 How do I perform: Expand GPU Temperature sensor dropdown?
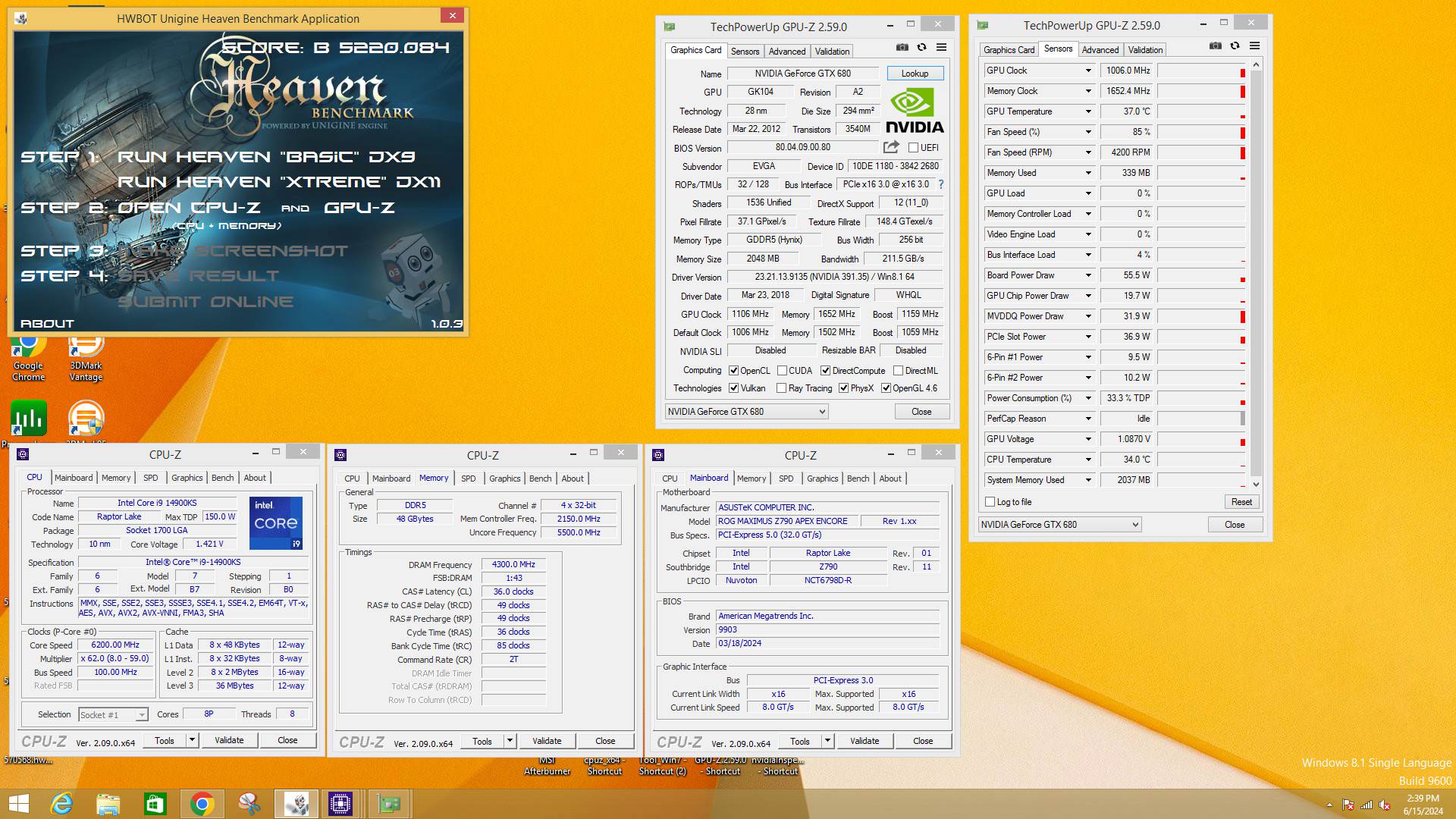[x=1088, y=111]
